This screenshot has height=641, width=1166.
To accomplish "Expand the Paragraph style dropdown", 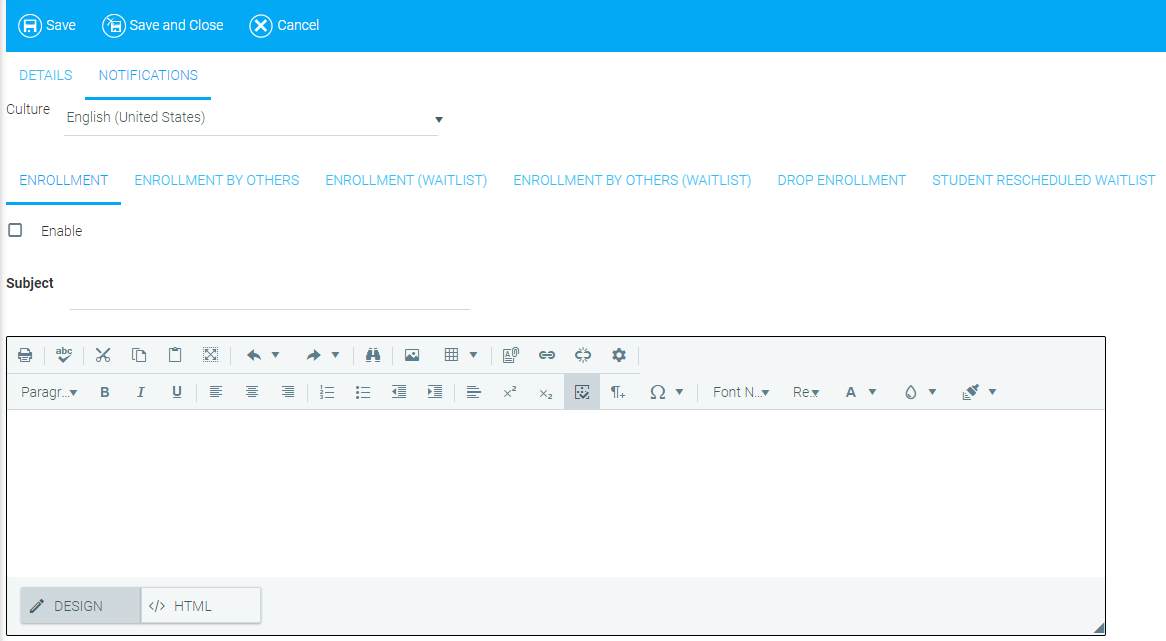I will pos(49,393).
